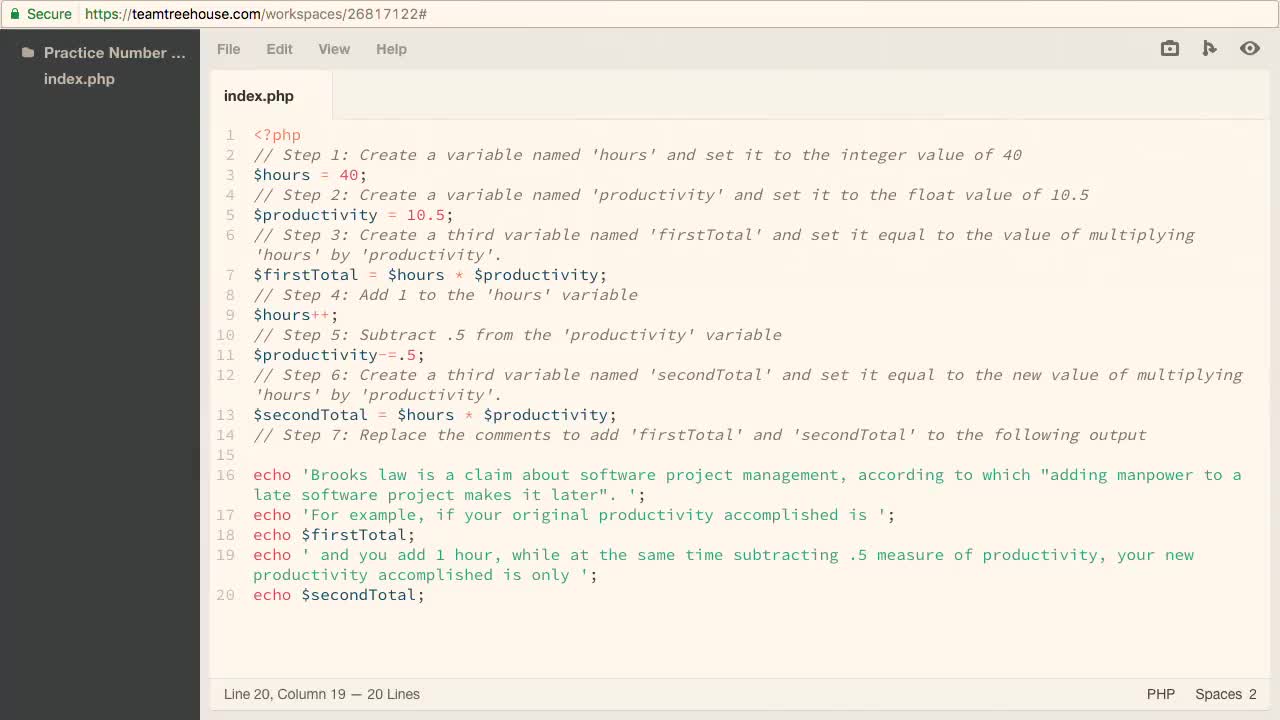Collapse the Practice Number project folder
Screen dimensions: 1280x720
(114, 52)
